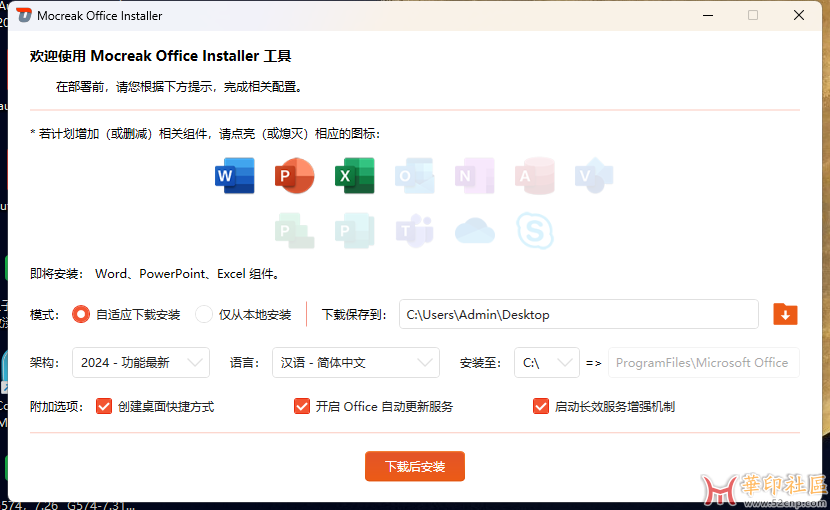
Task: Minimize the Mocreak Office Installer window
Action: click(708, 15)
